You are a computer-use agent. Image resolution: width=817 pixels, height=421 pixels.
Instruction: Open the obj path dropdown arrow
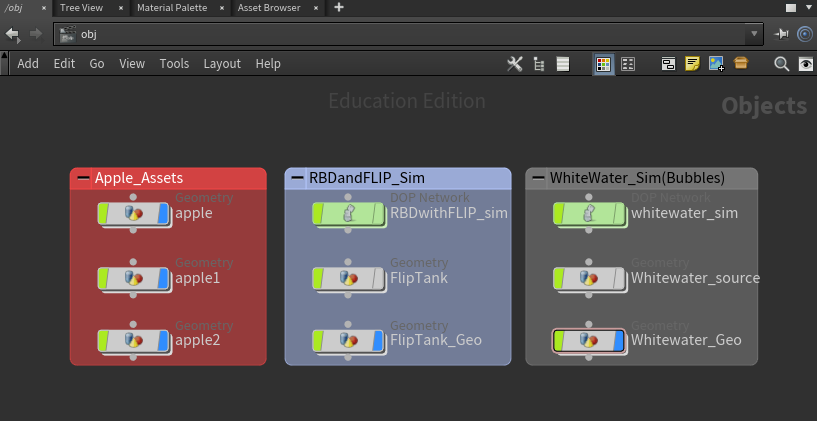coord(754,34)
